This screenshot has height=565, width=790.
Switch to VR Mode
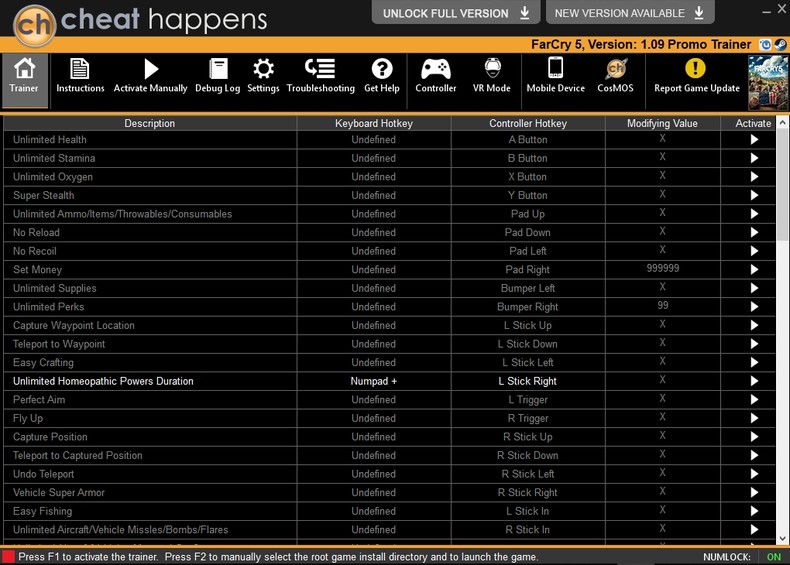click(x=492, y=76)
